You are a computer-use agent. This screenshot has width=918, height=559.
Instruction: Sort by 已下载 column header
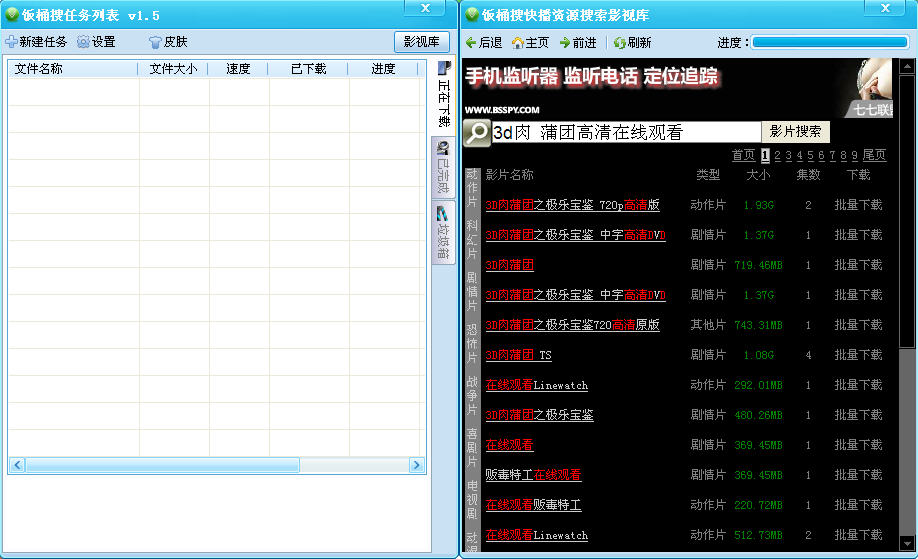coord(309,69)
